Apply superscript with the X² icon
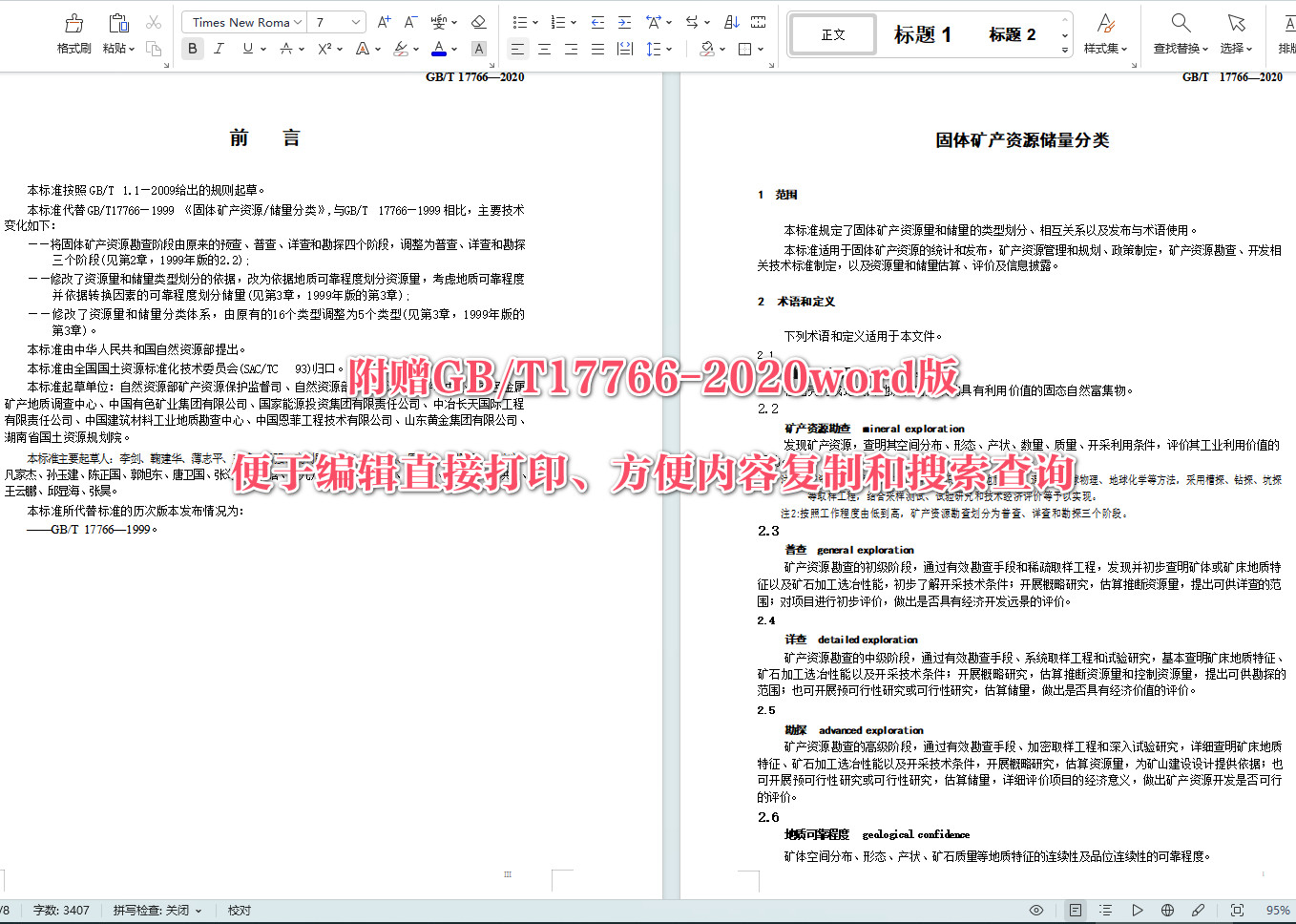Viewport: 1296px width, 924px height. (x=324, y=49)
